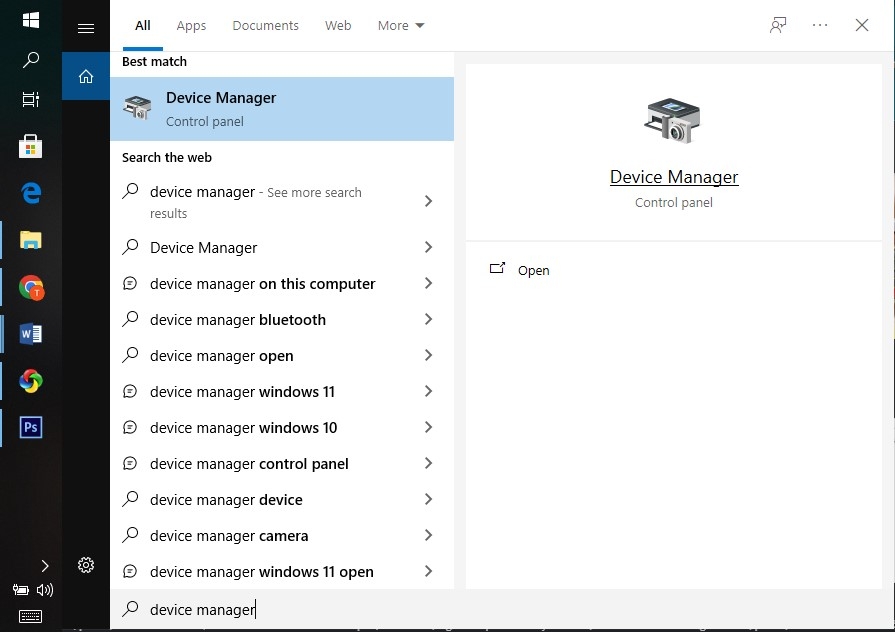Open Task View from the taskbar
The width and height of the screenshot is (895, 632).
31,99
